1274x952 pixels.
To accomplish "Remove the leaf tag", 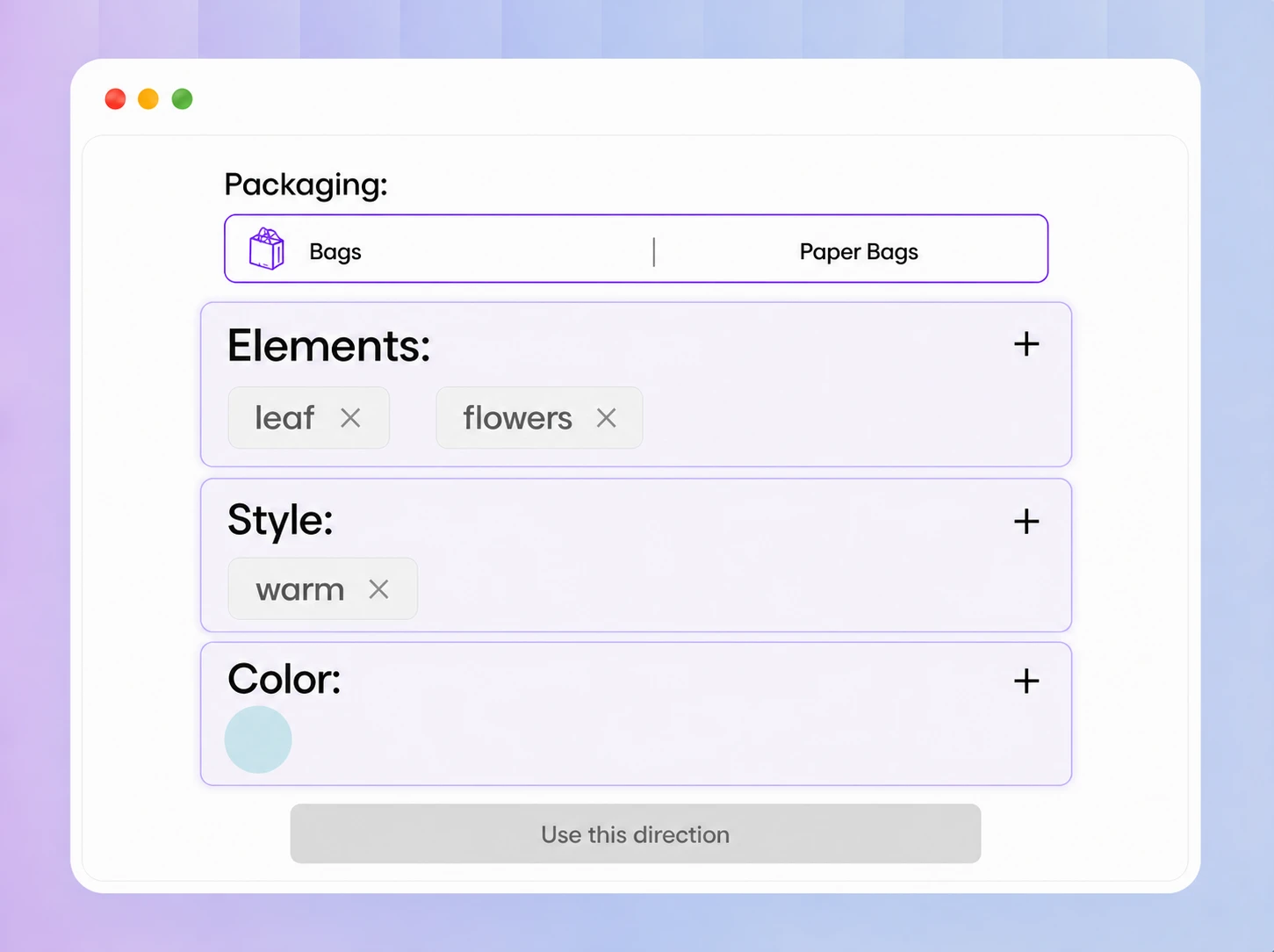I will click(x=350, y=418).
